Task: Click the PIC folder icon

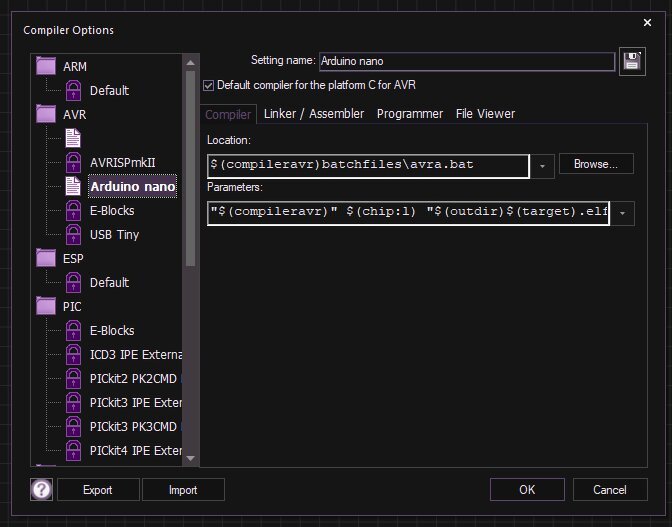Action: tap(46, 306)
